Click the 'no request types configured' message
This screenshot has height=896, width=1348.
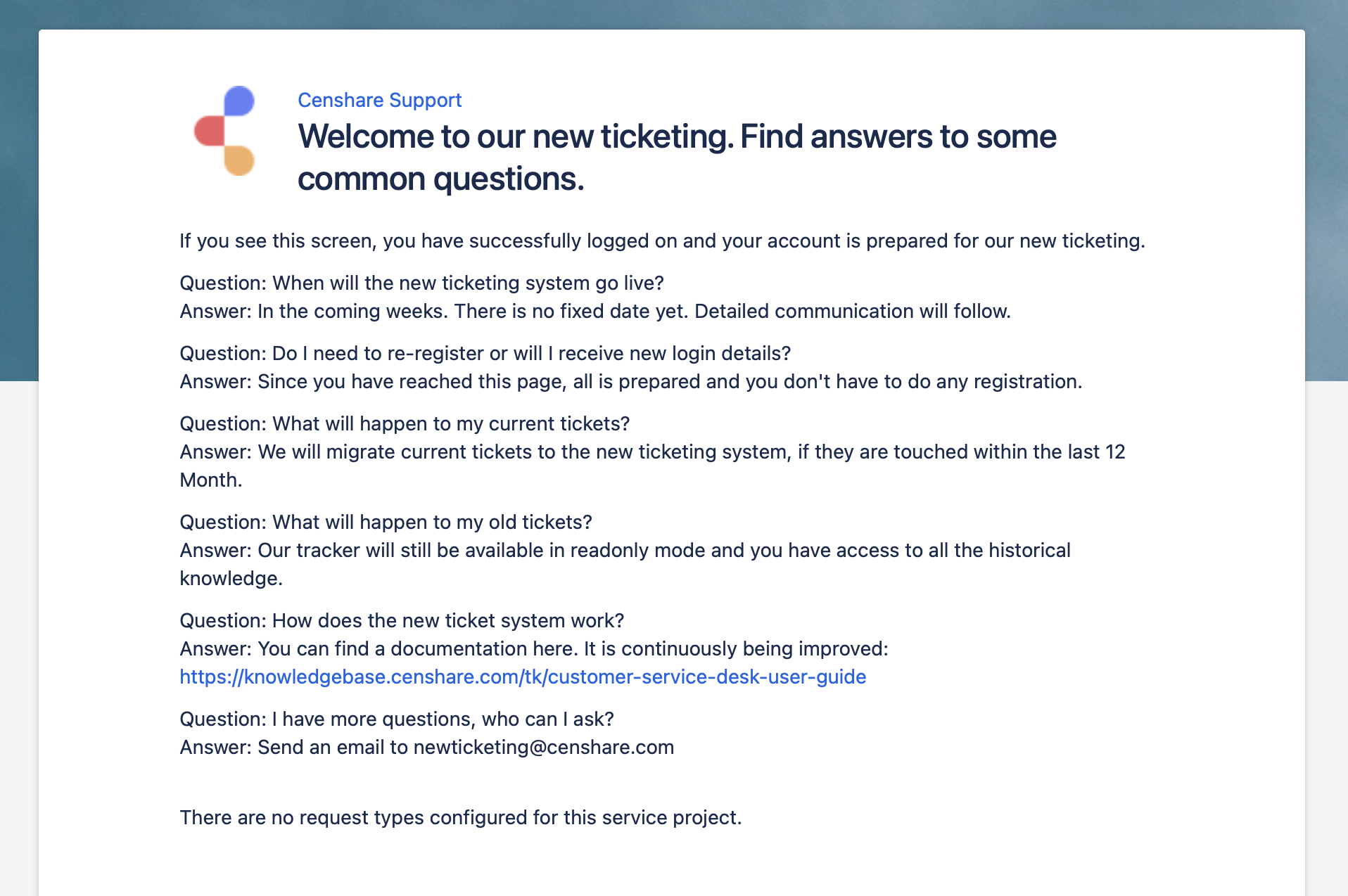pos(460,817)
